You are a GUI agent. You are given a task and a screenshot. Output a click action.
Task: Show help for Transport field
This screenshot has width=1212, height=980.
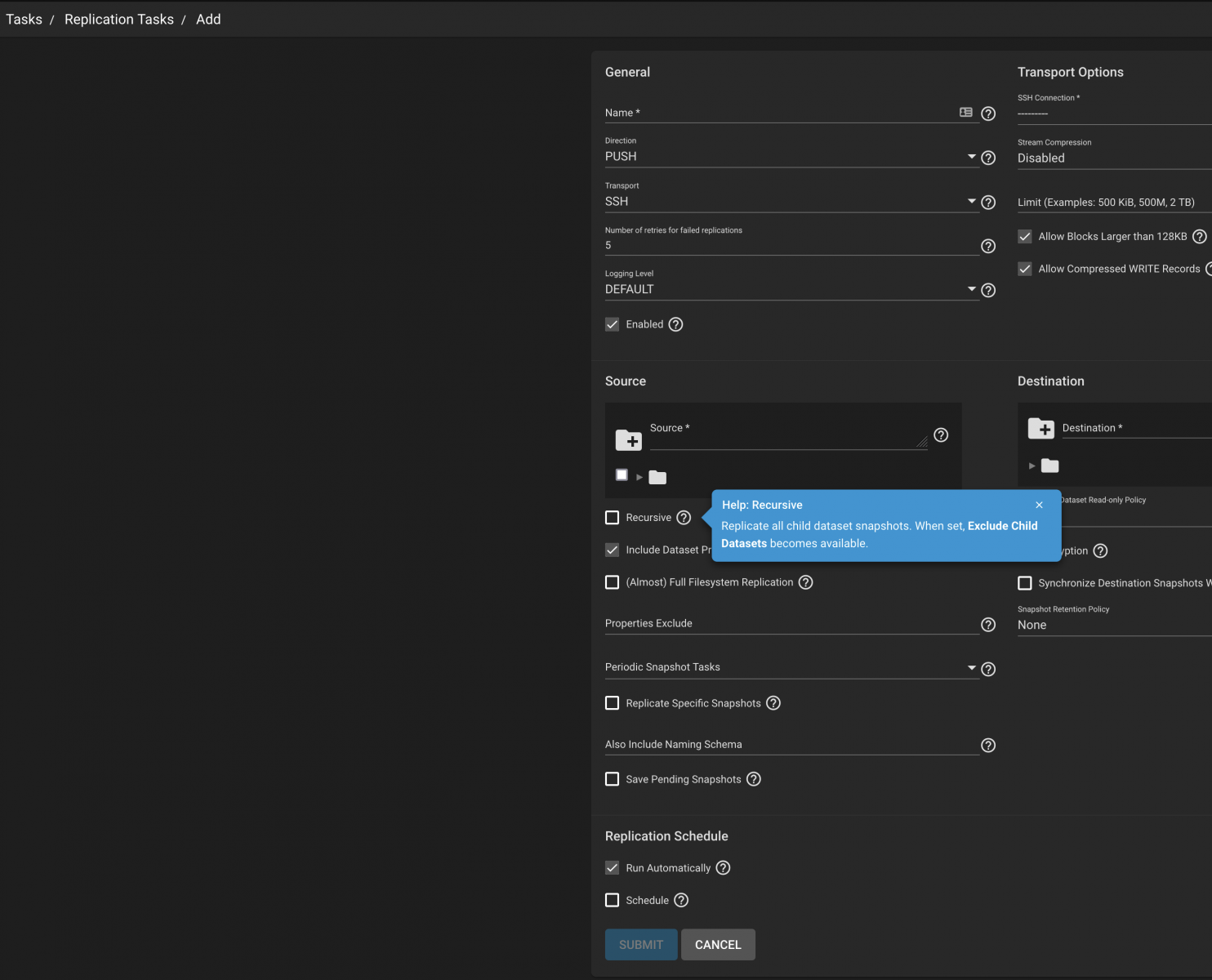tap(988, 202)
